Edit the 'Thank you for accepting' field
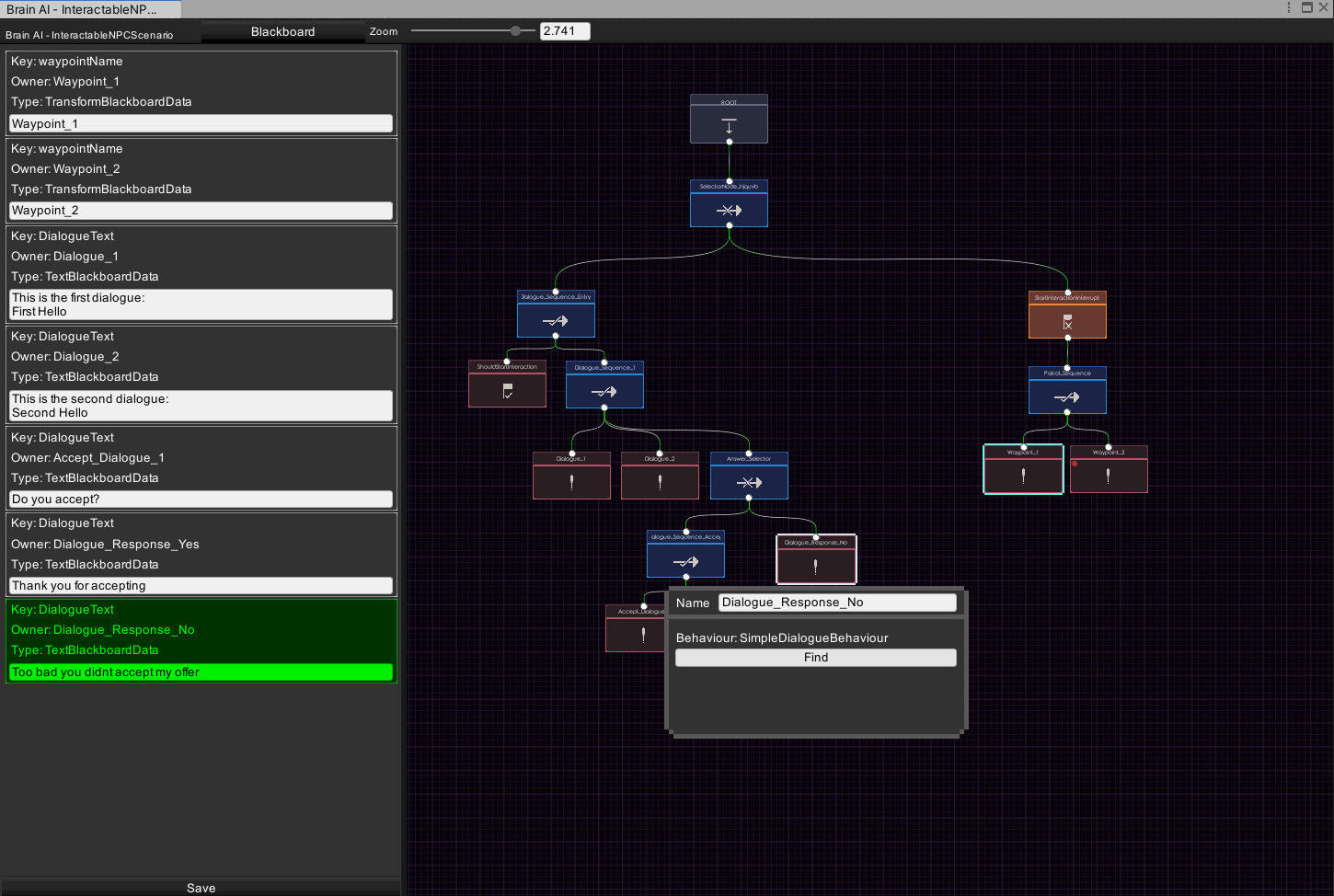Viewport: 1334px width, 896px height. click(x=201, y=586)
